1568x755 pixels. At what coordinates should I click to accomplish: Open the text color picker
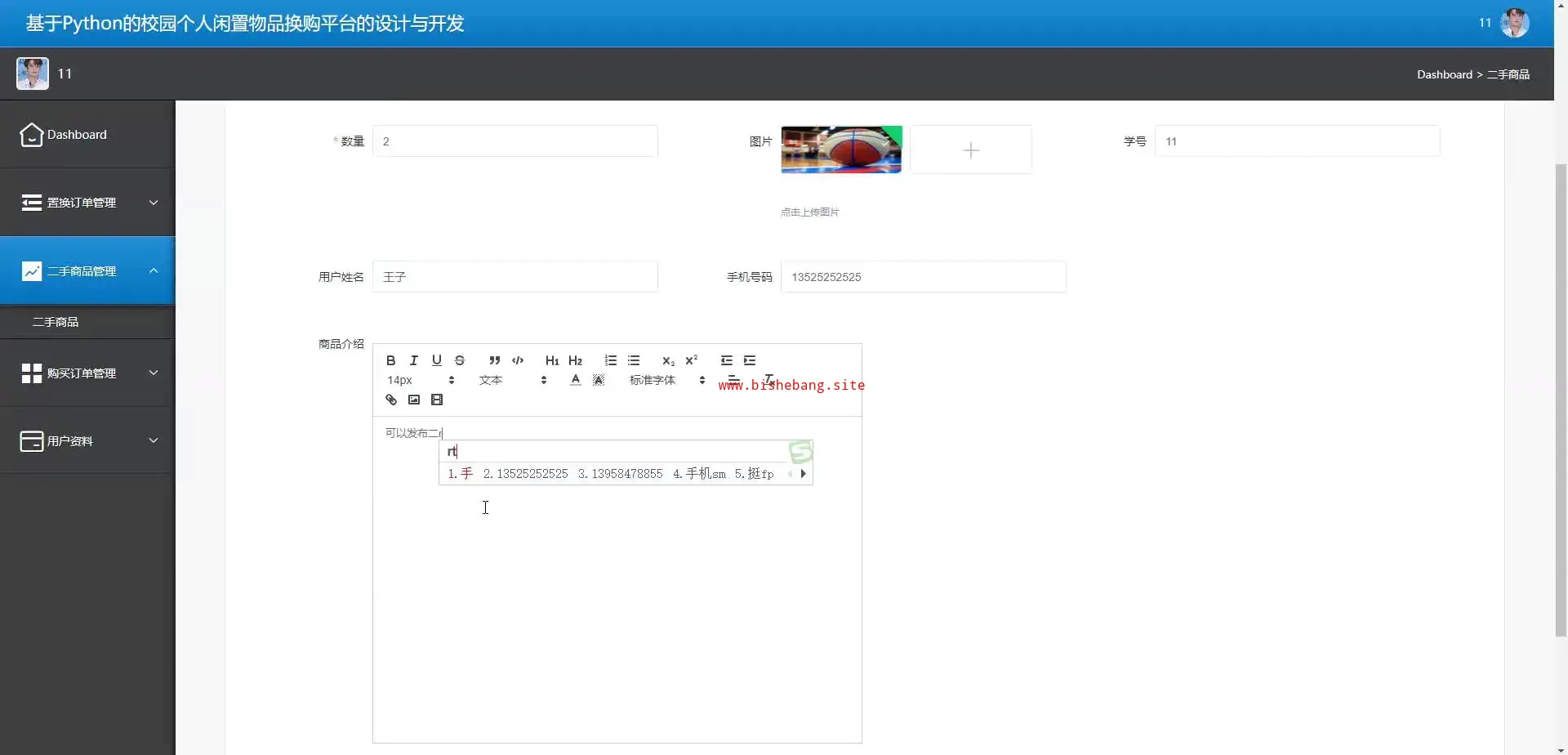(x=575, y=380)
